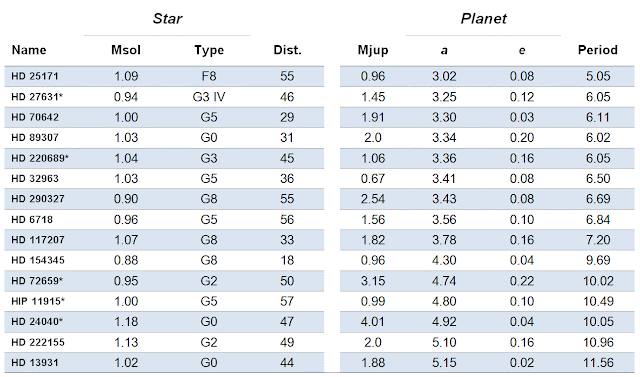This screenshot has height=377, width=640.
Task: Select the 11.56 period value
Action: coord(598,362)
